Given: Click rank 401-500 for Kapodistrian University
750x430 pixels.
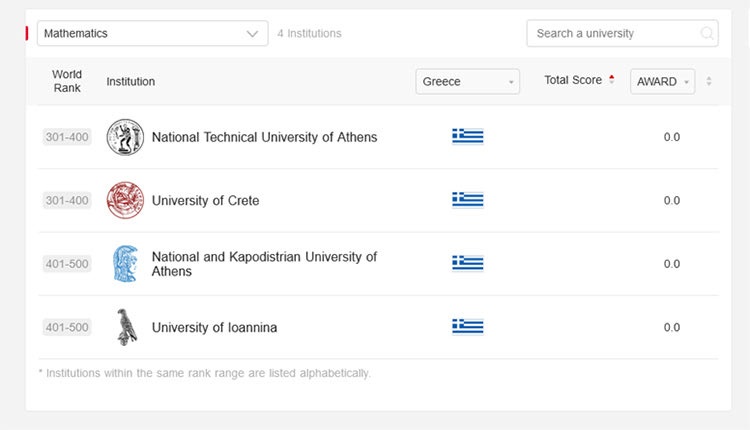Looking at the screenshot, I should (x=67, y=264).
